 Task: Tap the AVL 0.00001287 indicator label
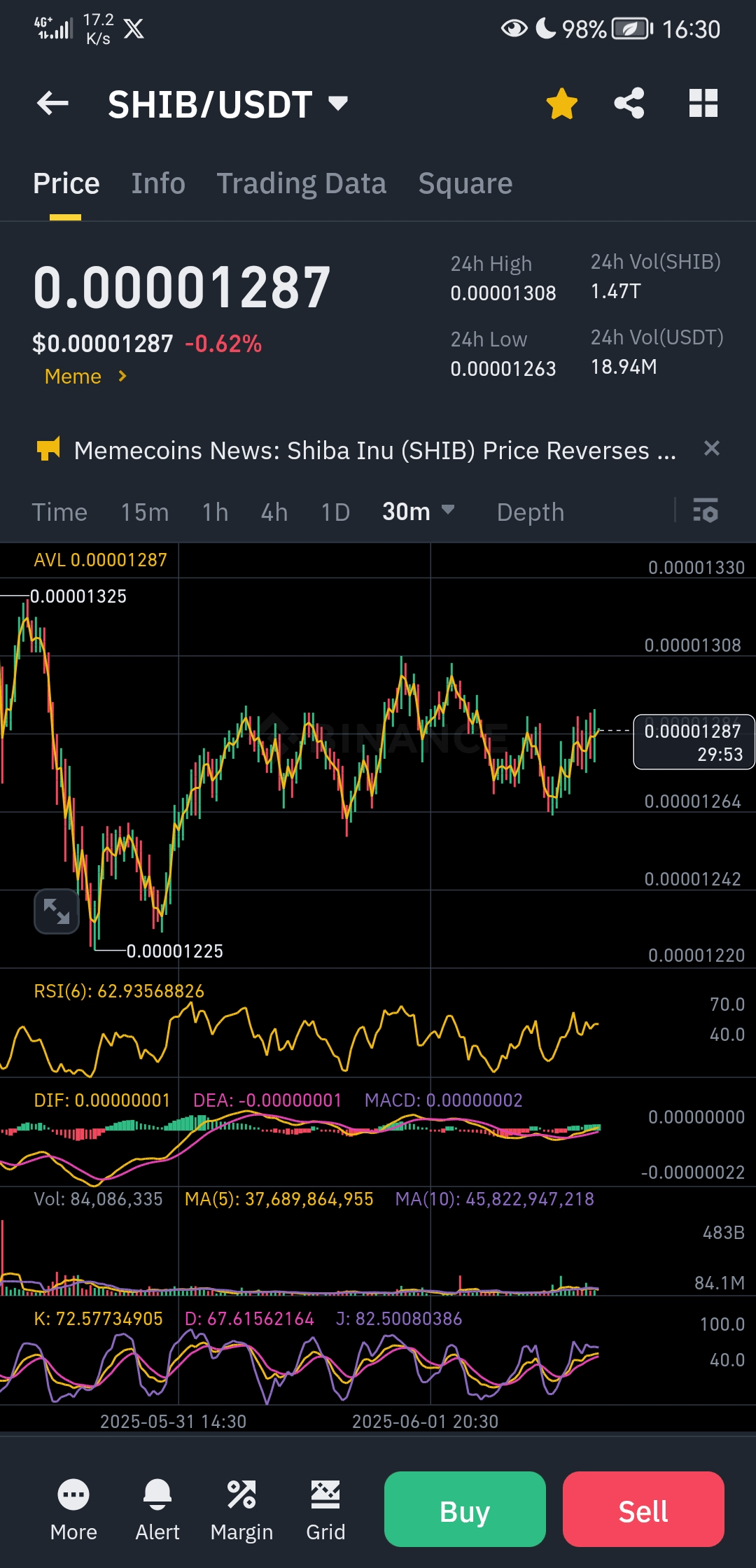pos(100,560)
